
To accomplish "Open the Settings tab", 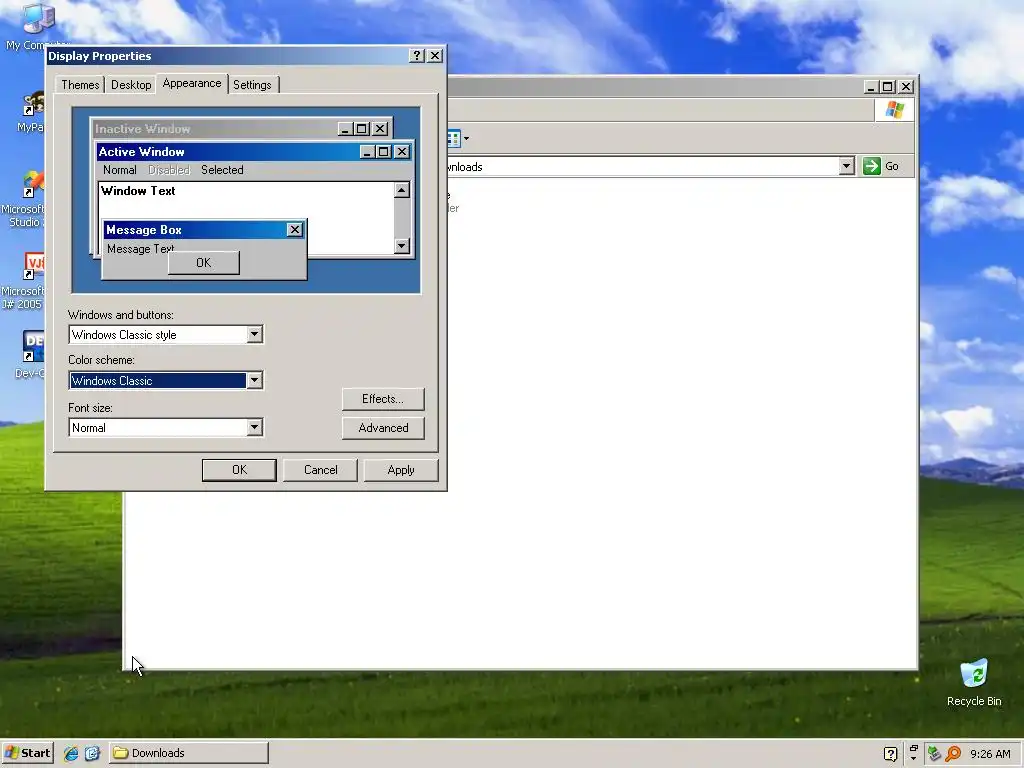I will point(252,85).
